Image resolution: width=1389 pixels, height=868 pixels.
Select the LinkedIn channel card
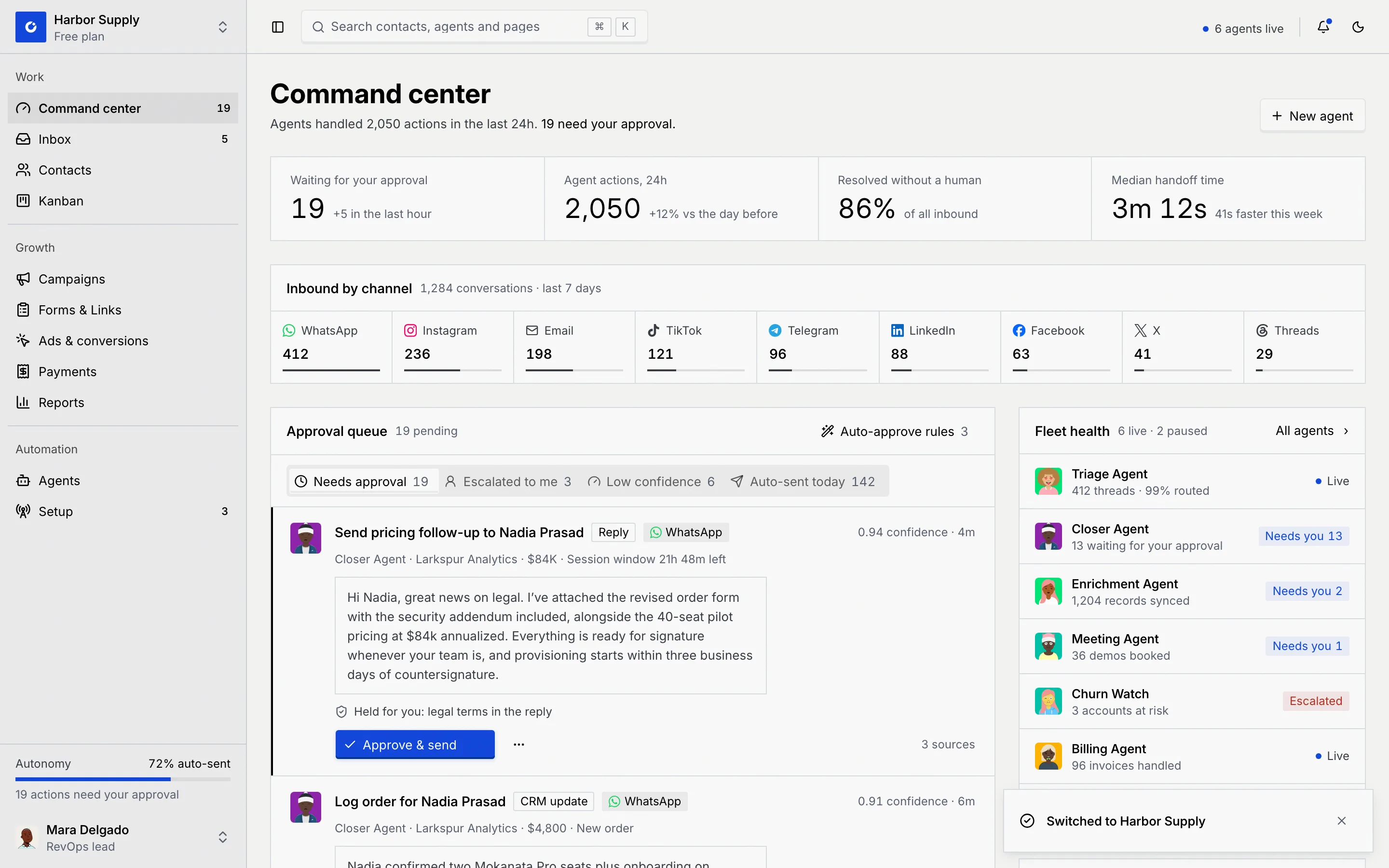tap(940, 347)
